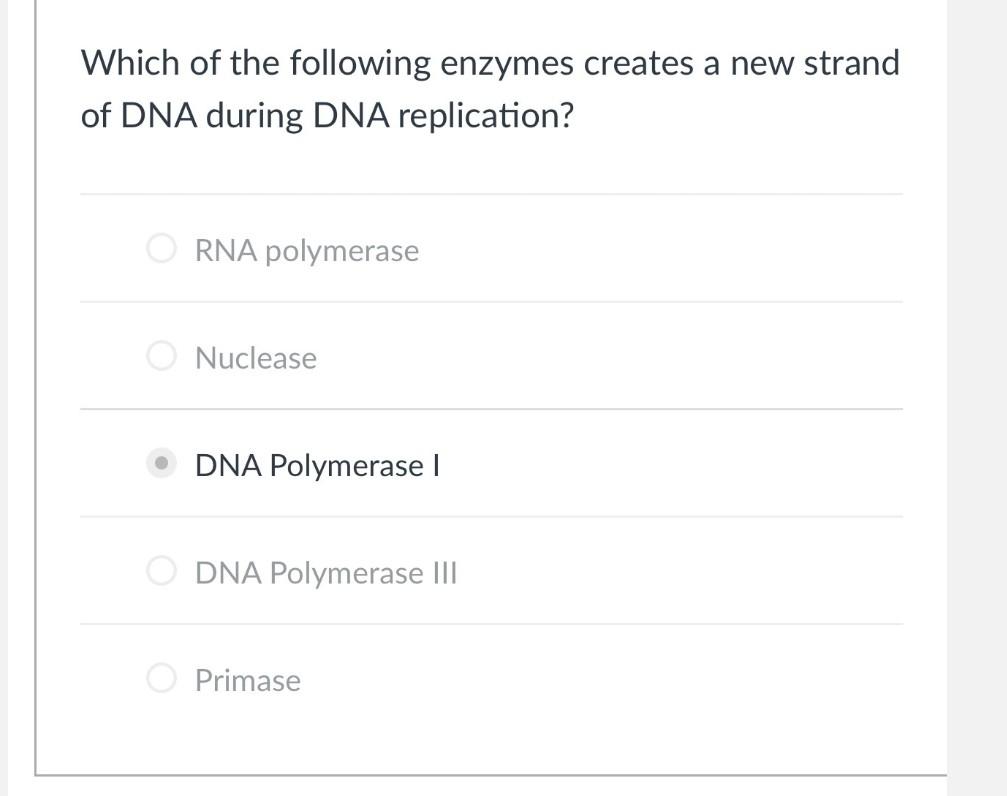The height and width of the screenshot is (796, 1007).
Task: Click the word 'during' in the question
Action: coord(259,116)
